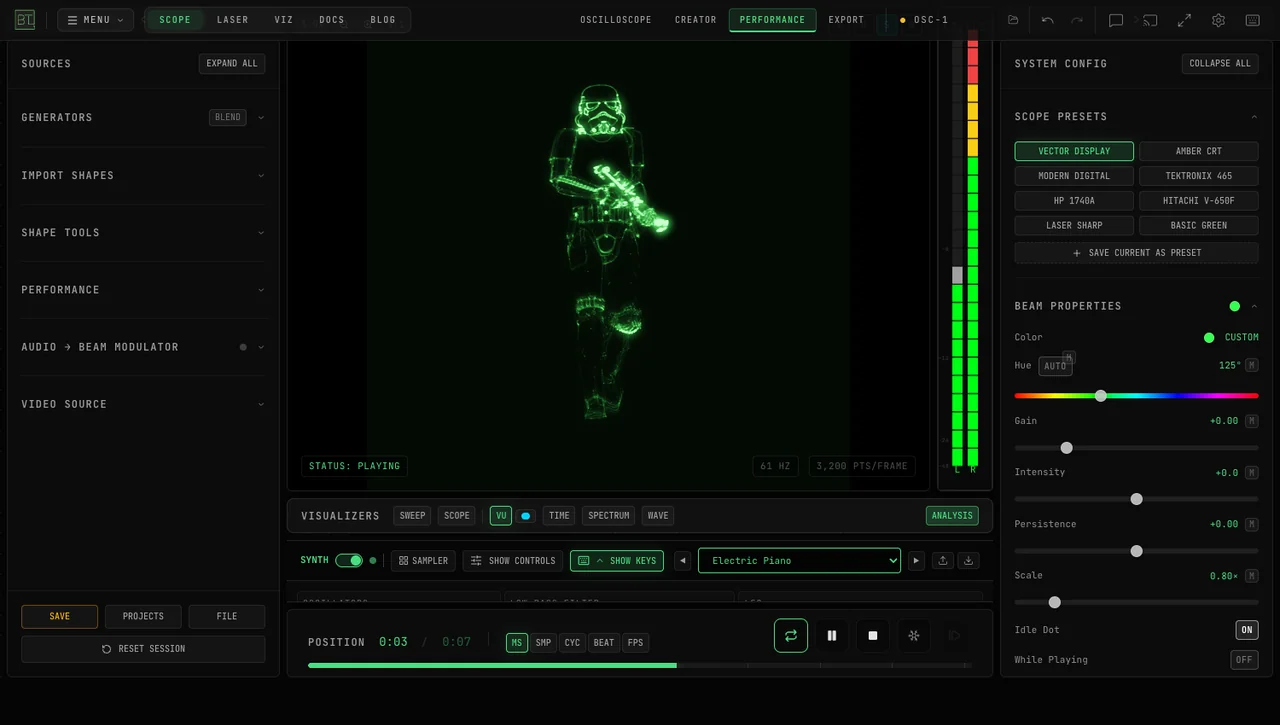Expand Audio → Beam Modulator section
The image size is (1280, 725).
pos(261,347)
